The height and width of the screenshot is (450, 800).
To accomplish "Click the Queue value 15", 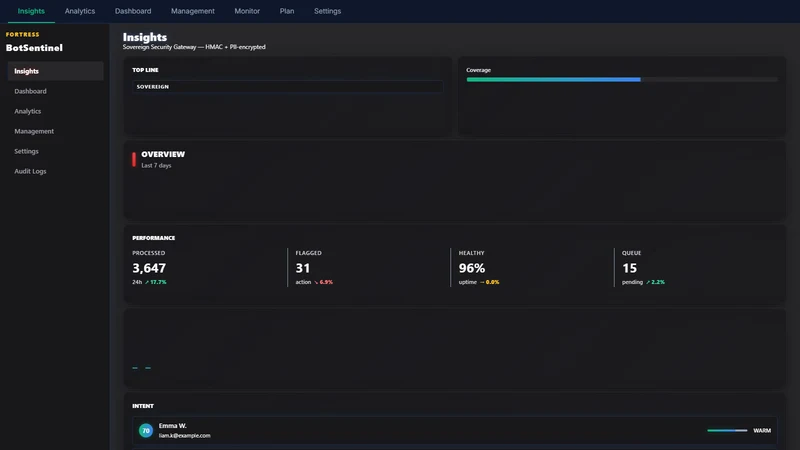I will [x=630, y=268].
